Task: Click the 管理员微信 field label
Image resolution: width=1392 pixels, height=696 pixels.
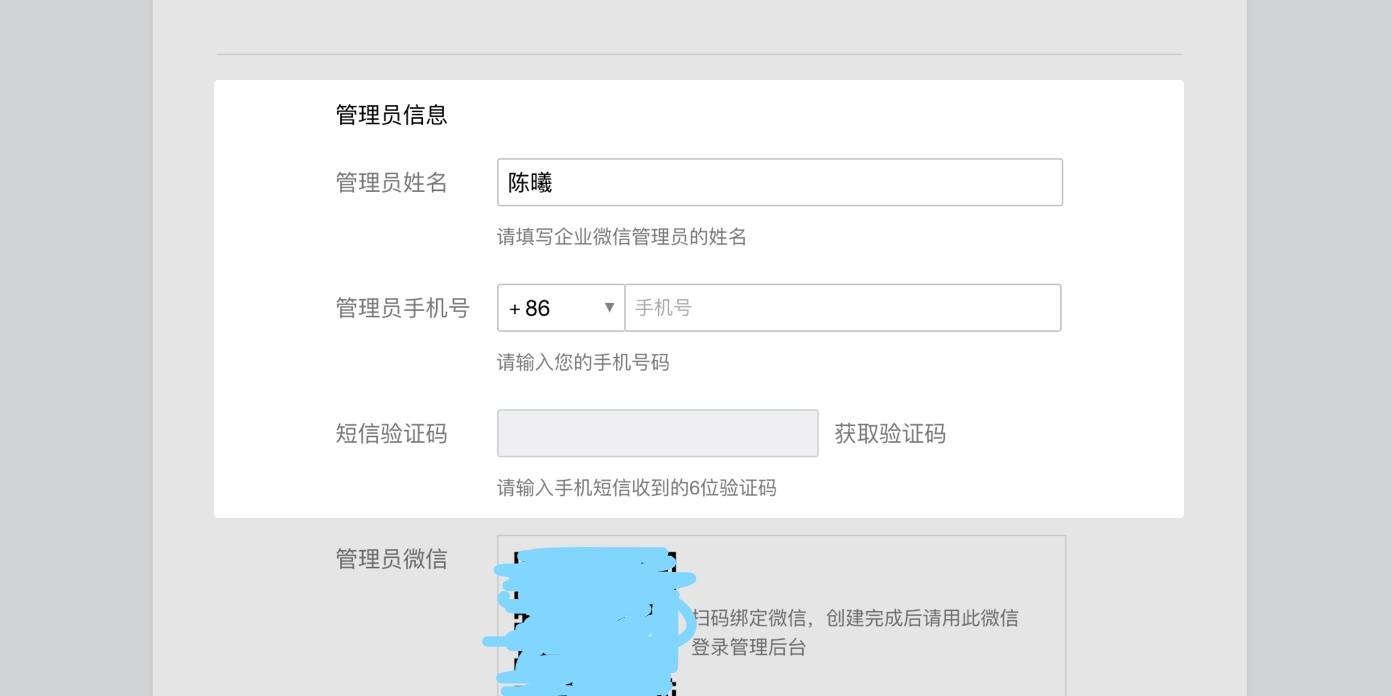Action: [391, 559]
